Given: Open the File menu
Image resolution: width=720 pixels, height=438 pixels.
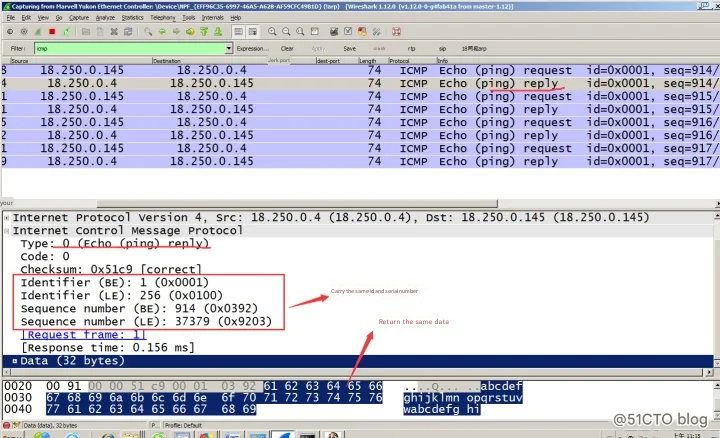Looking at the screenshot, I should pos(11,17).
